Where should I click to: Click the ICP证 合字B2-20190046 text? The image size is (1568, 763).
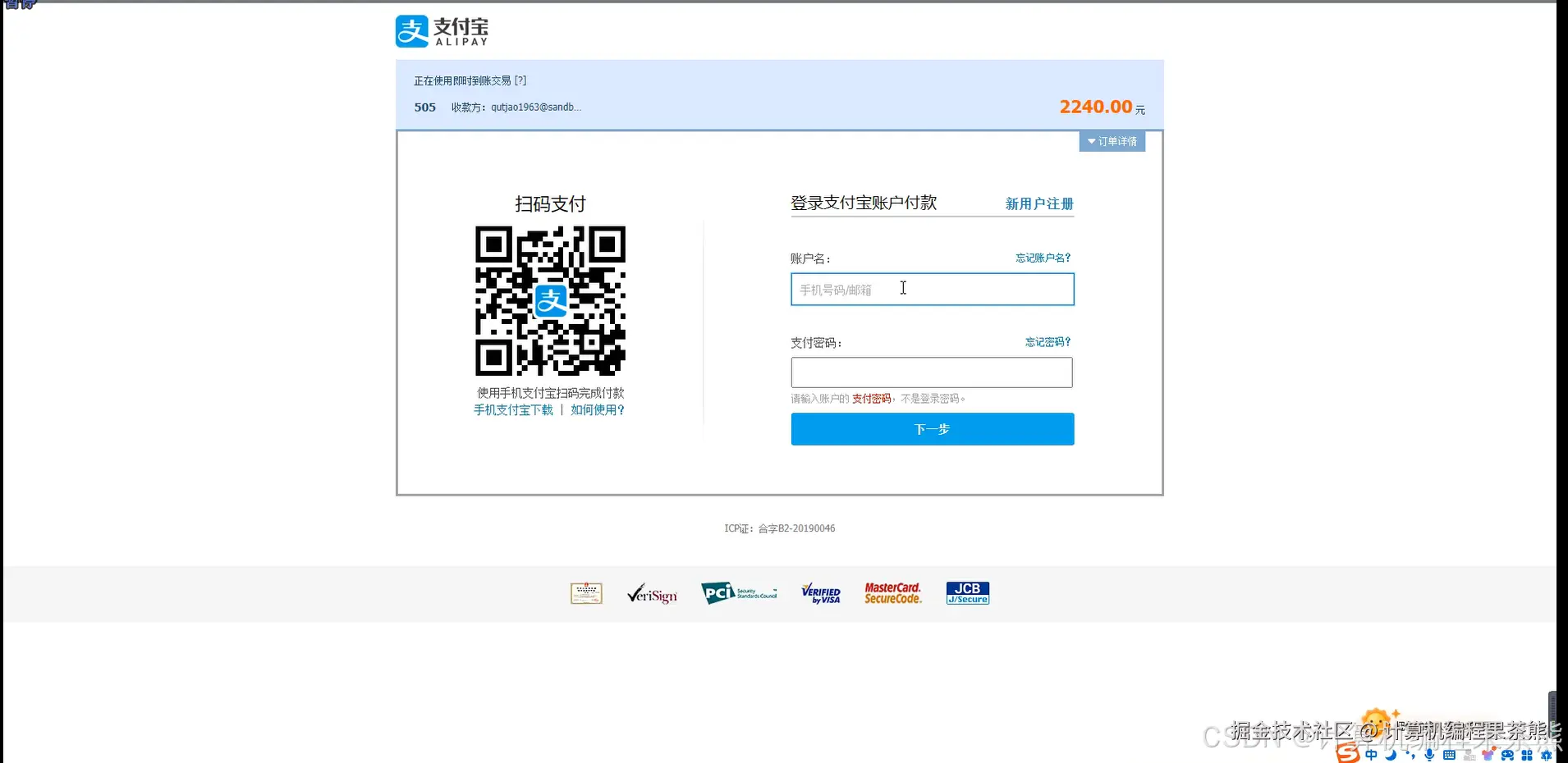(780, 528)
